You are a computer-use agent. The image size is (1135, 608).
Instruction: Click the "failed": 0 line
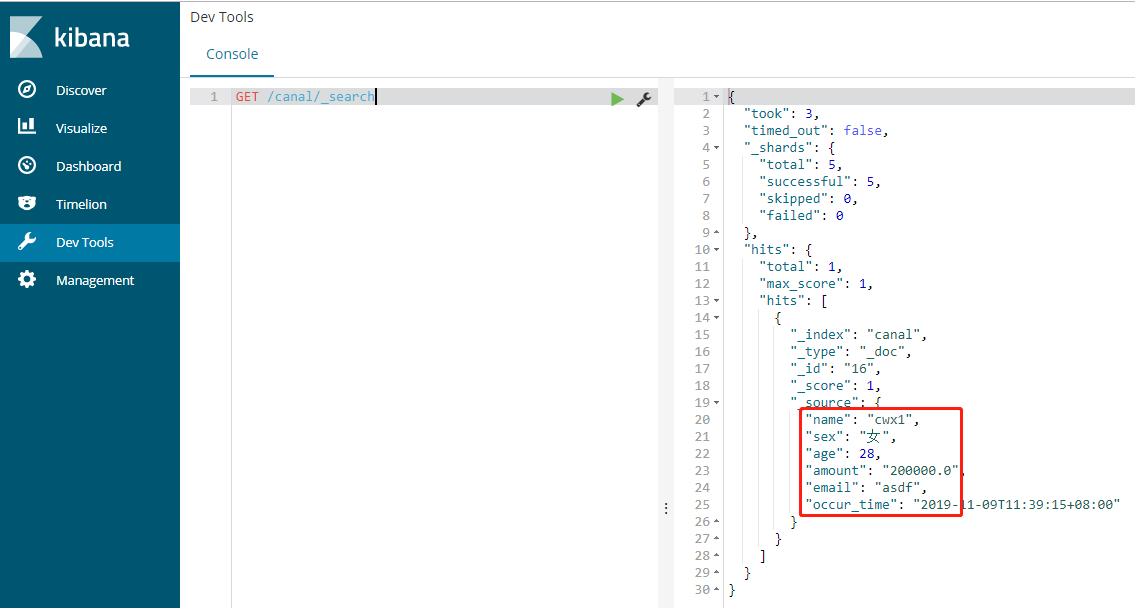click(801, 216)
